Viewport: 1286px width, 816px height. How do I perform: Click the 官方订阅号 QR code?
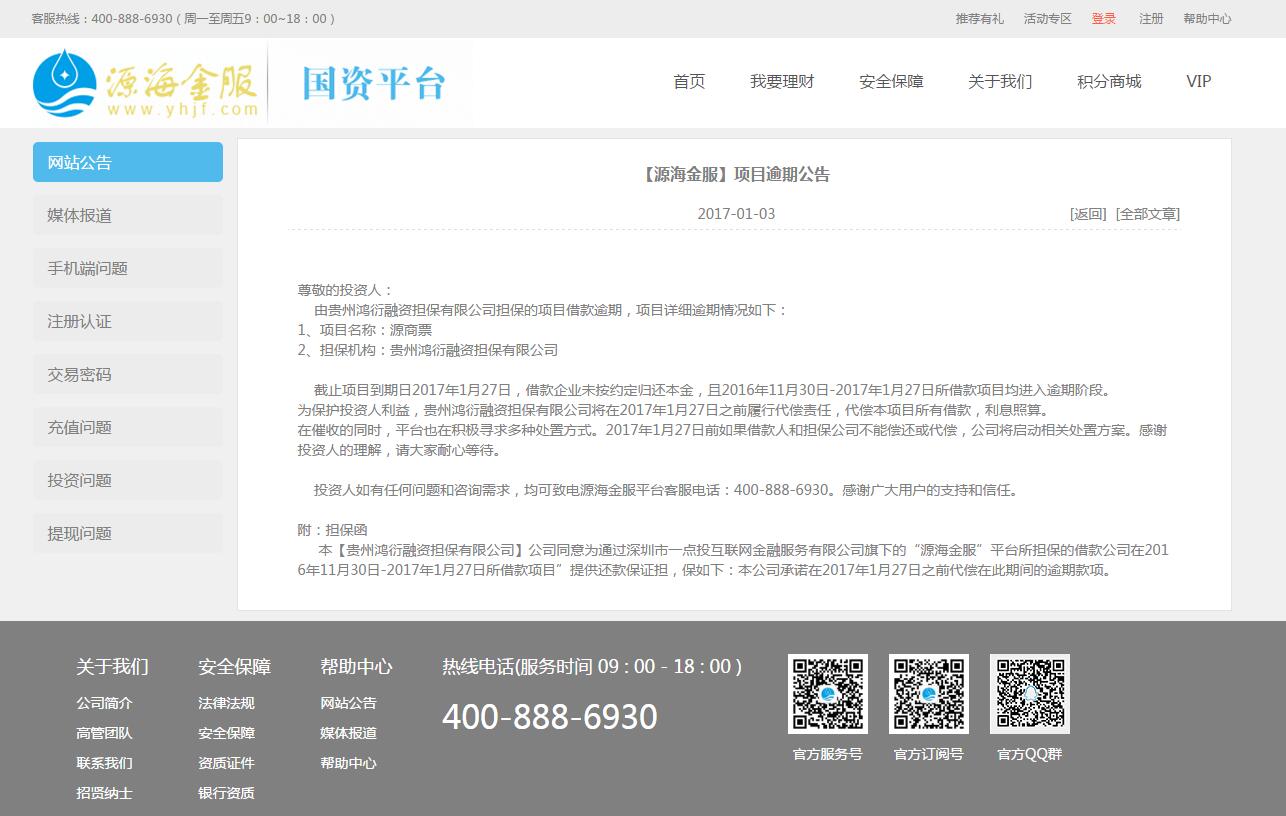click(928, 692)
